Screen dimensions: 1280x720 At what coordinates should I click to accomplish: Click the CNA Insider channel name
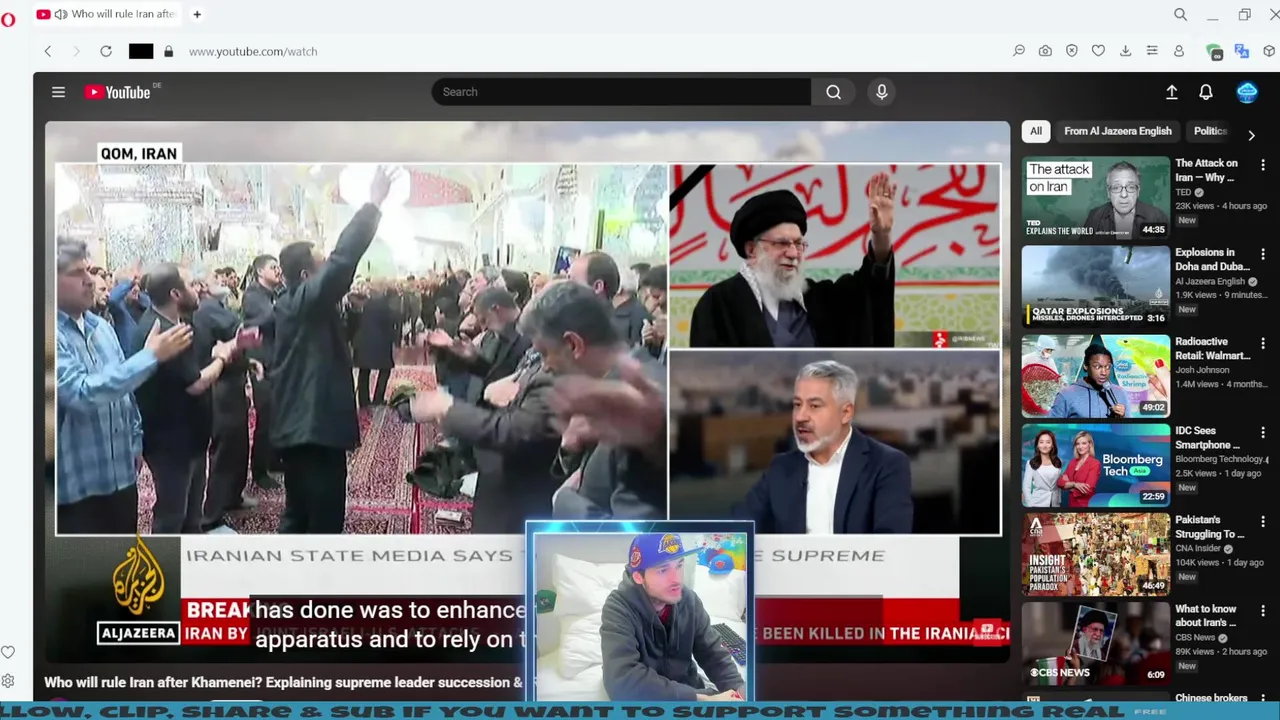[1200, 548]
